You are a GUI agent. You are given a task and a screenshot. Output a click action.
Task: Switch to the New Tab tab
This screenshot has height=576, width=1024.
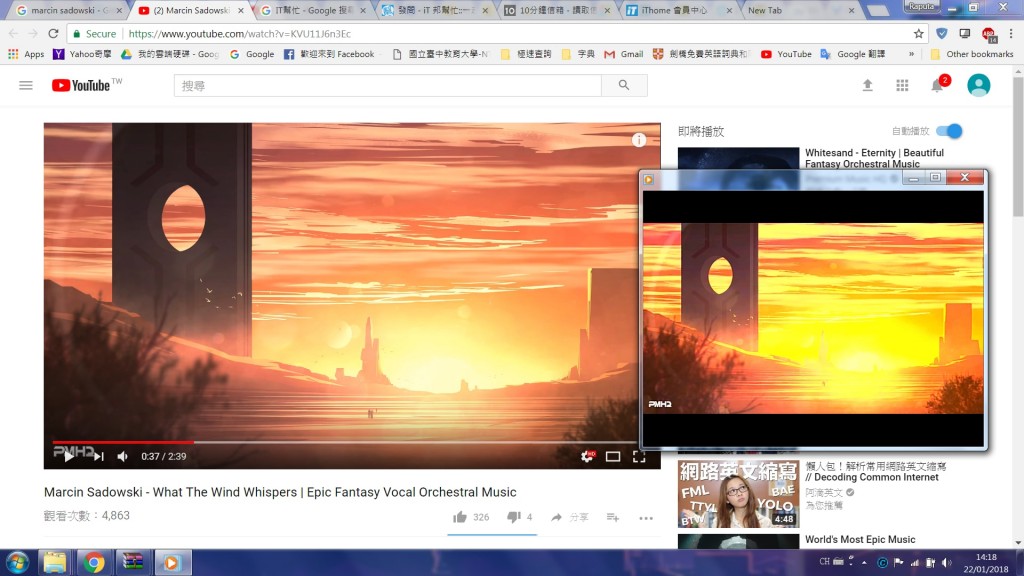coord(801,10)
